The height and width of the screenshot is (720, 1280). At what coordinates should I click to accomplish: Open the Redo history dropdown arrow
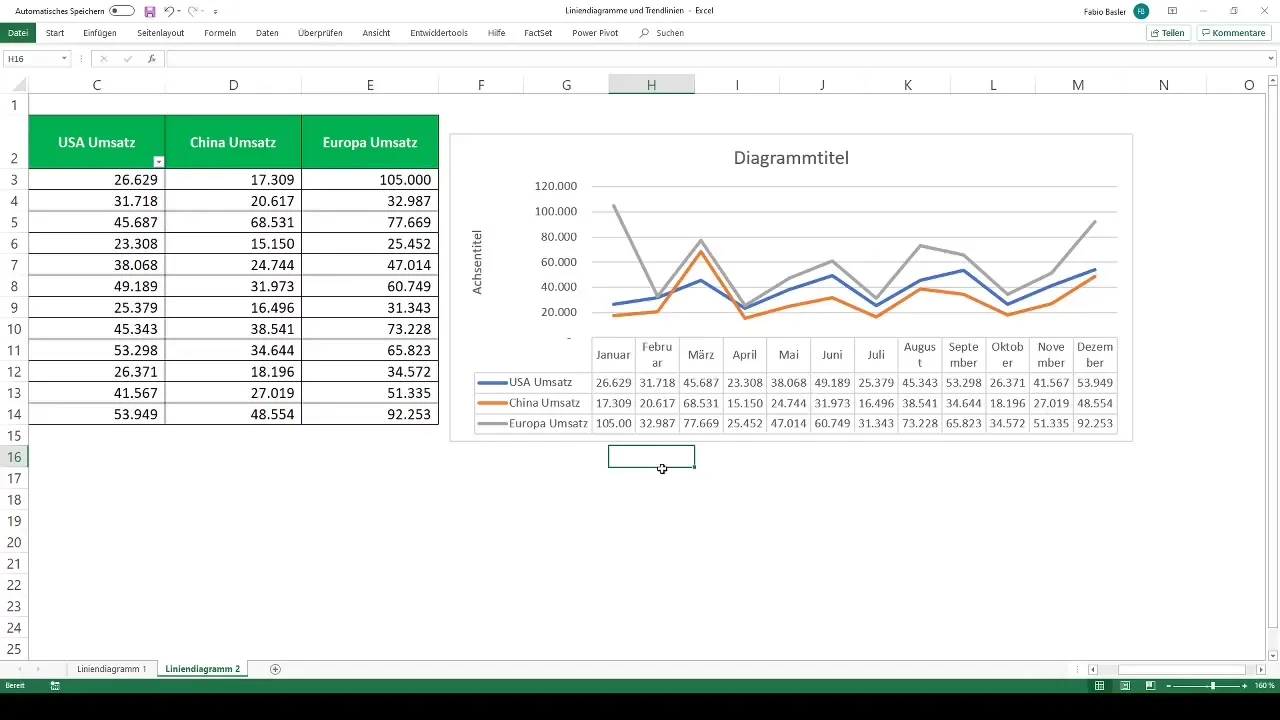pyautogui.click(x=202, y=11)
